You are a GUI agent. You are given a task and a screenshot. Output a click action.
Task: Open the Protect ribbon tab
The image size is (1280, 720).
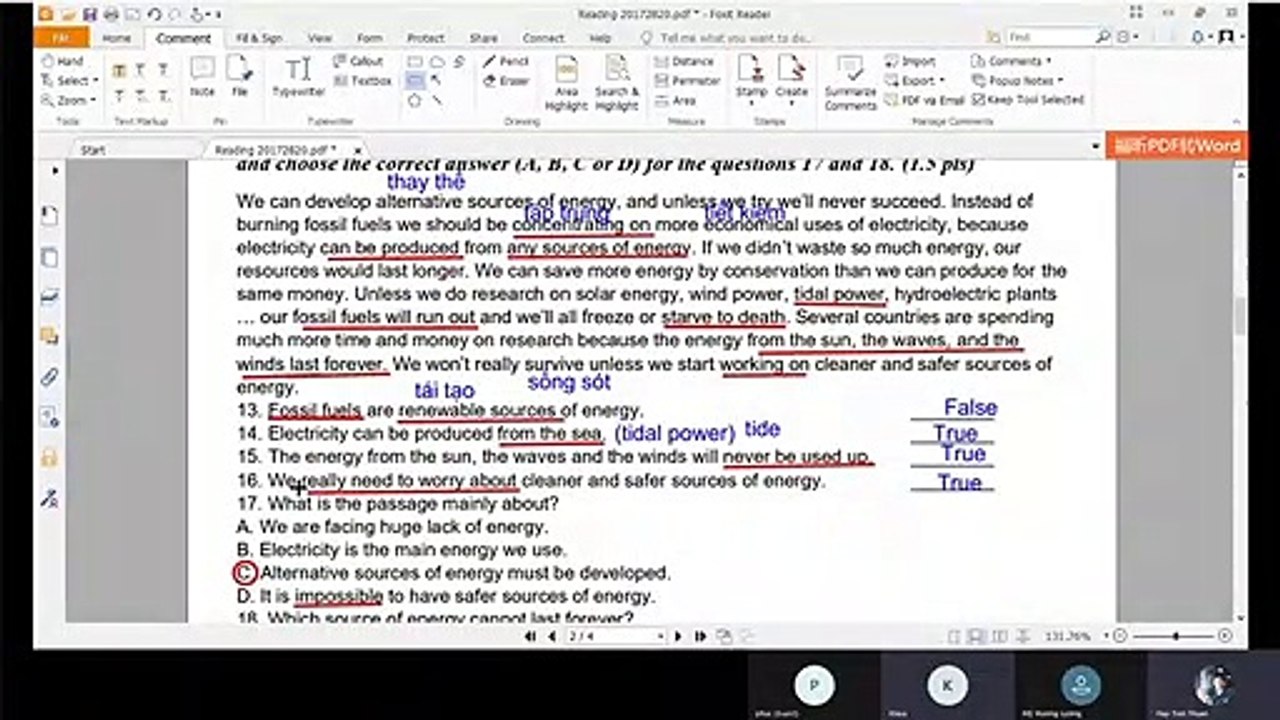(x=425, y=38)
